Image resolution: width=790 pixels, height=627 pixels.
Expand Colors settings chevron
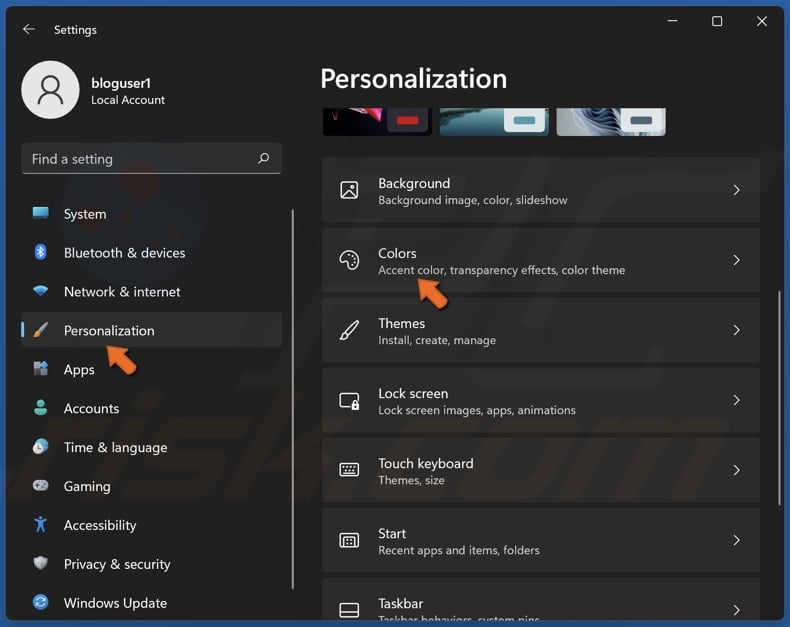pos(736,260)
